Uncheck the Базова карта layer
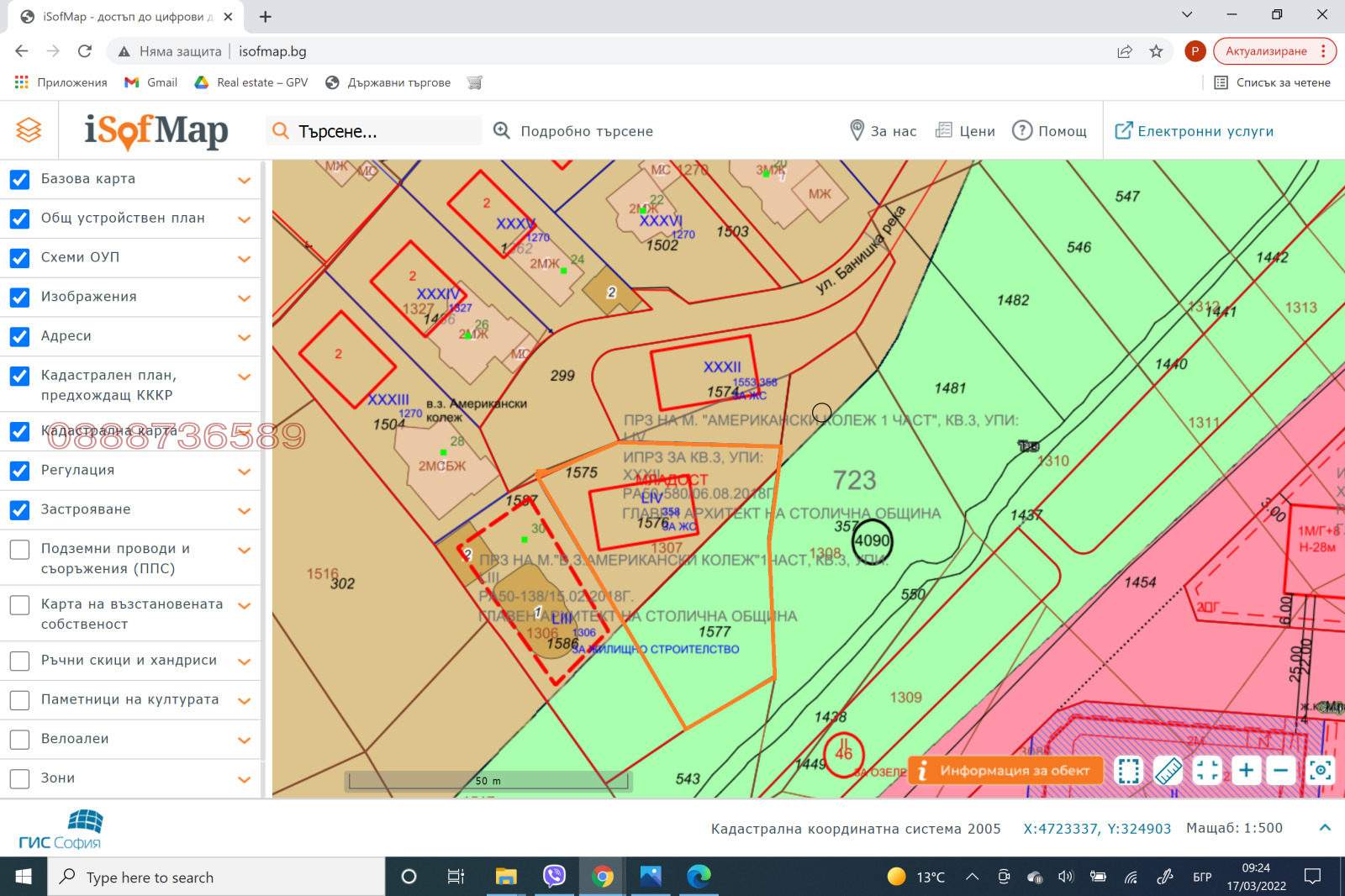The height and width of the screenshot is (896, 1345). [x=20, y=180]
